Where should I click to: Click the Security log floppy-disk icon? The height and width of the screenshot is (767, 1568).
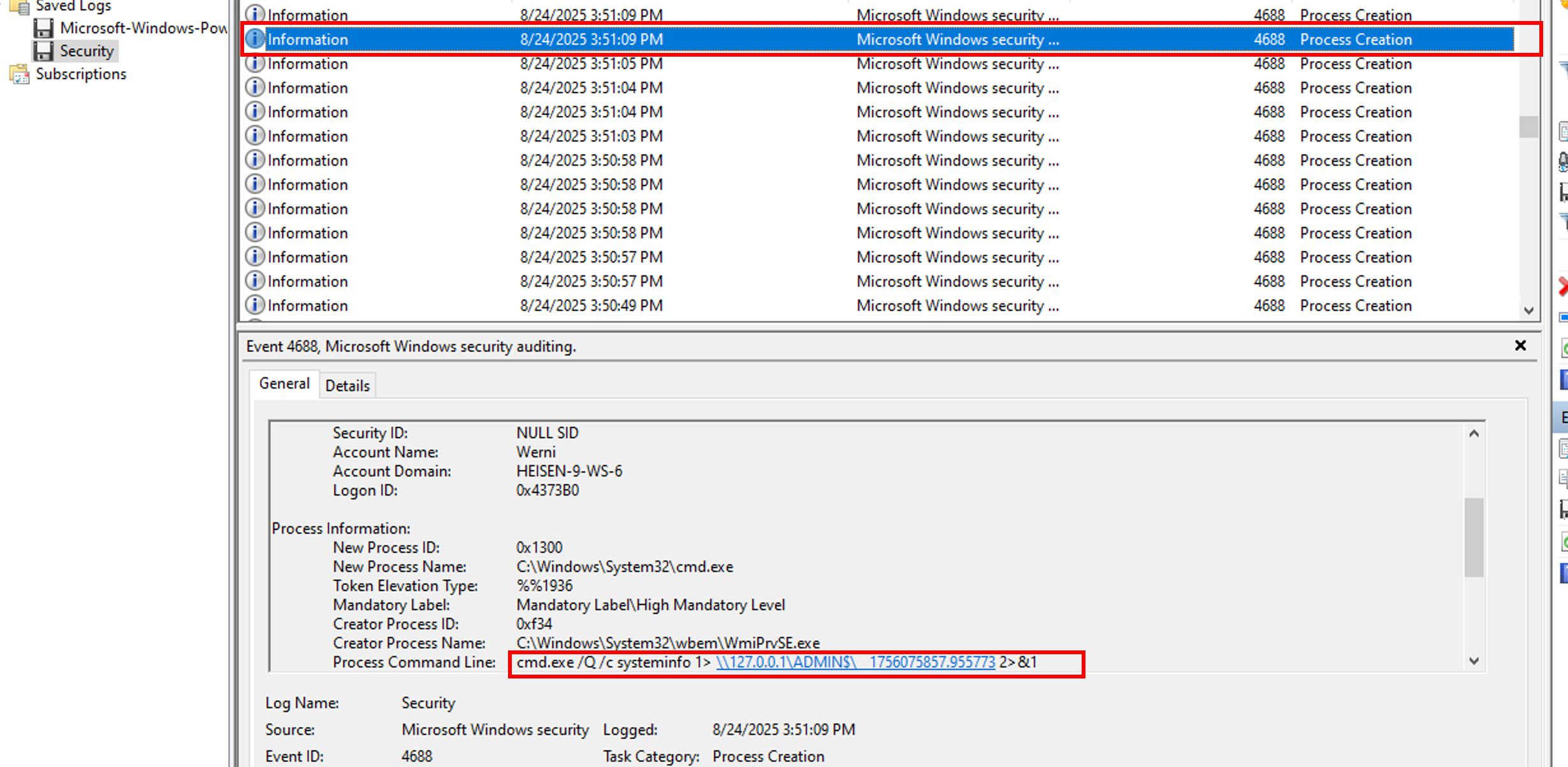(x=43, y=51)
